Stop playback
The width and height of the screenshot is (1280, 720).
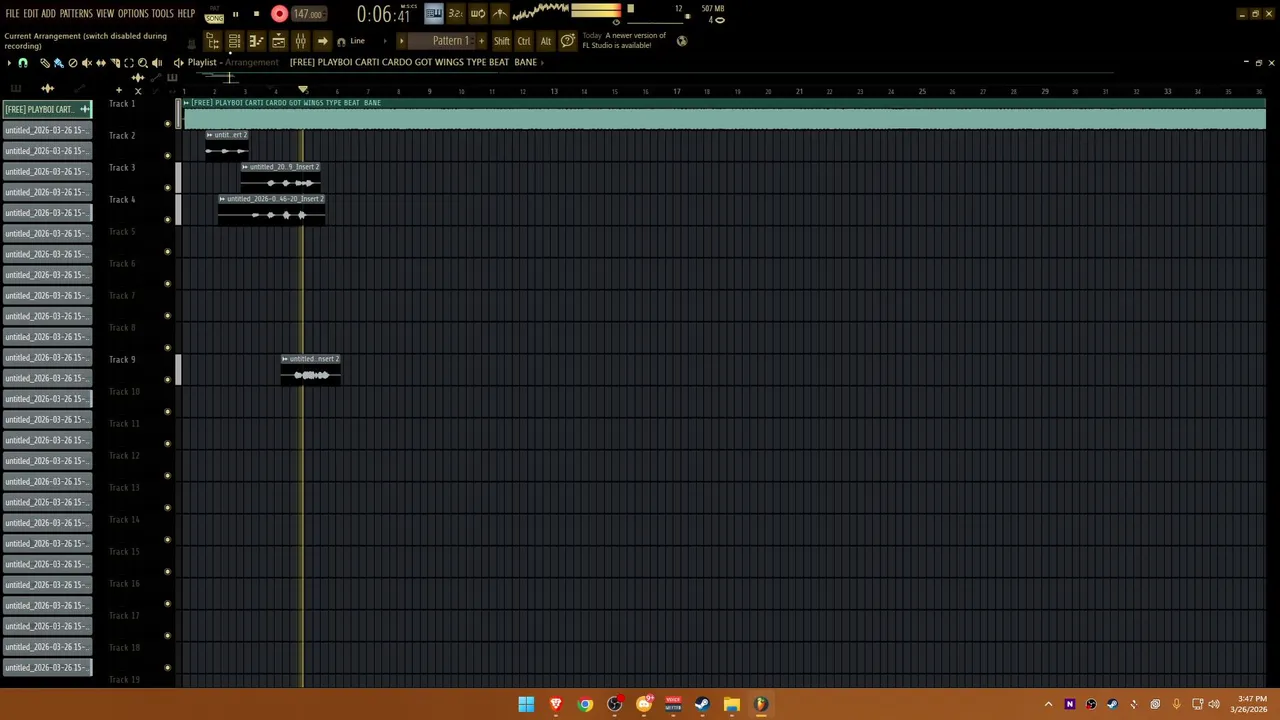pyautogui.click(x=256, y=14)
